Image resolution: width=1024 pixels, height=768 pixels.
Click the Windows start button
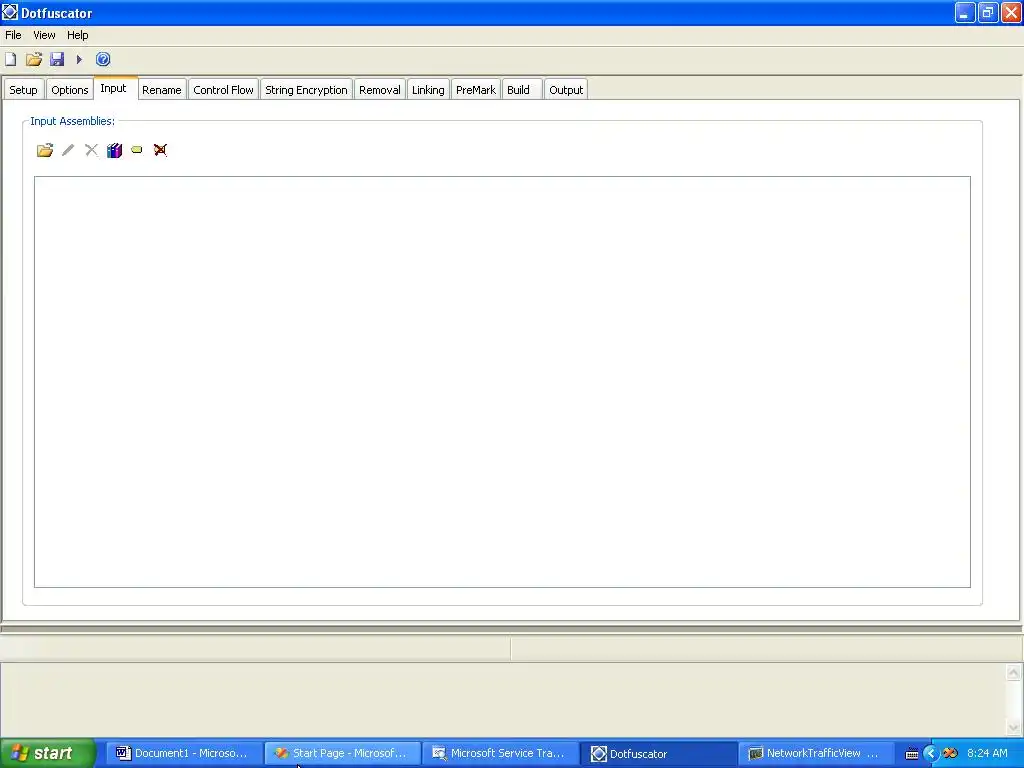(x=48, y=753)
